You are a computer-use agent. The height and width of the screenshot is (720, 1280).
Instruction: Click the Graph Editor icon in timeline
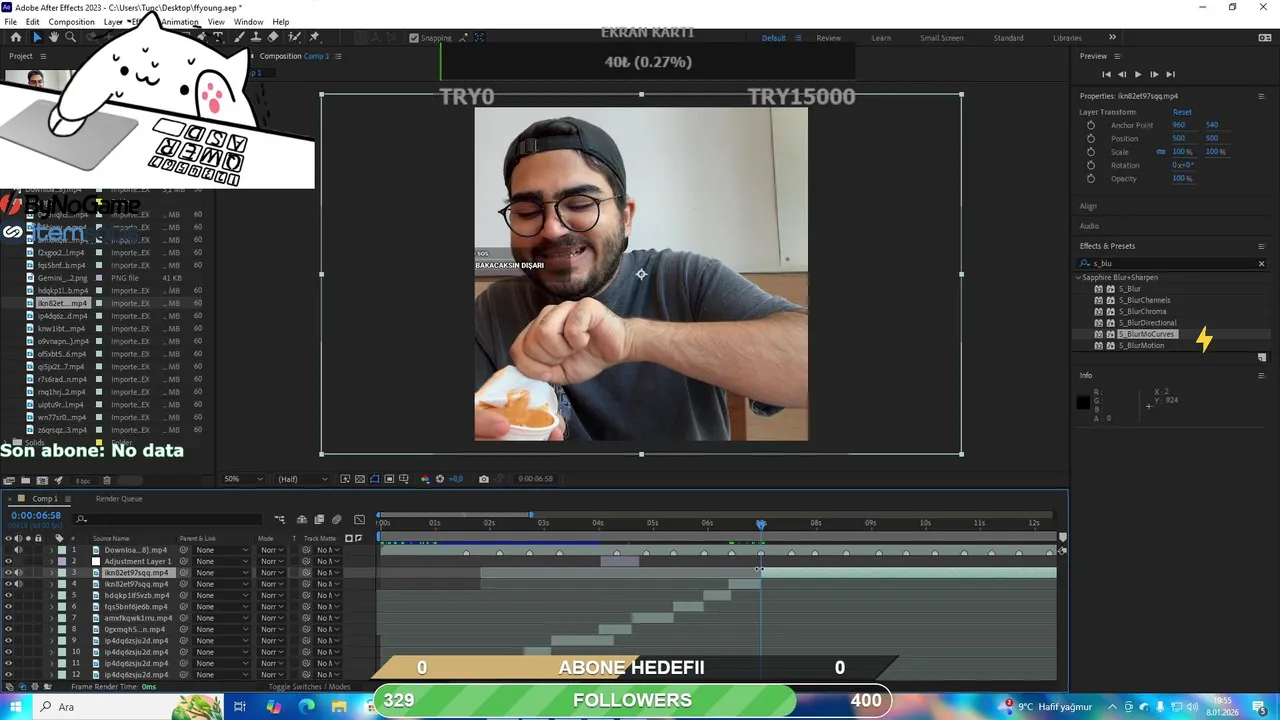pos(360,519)
